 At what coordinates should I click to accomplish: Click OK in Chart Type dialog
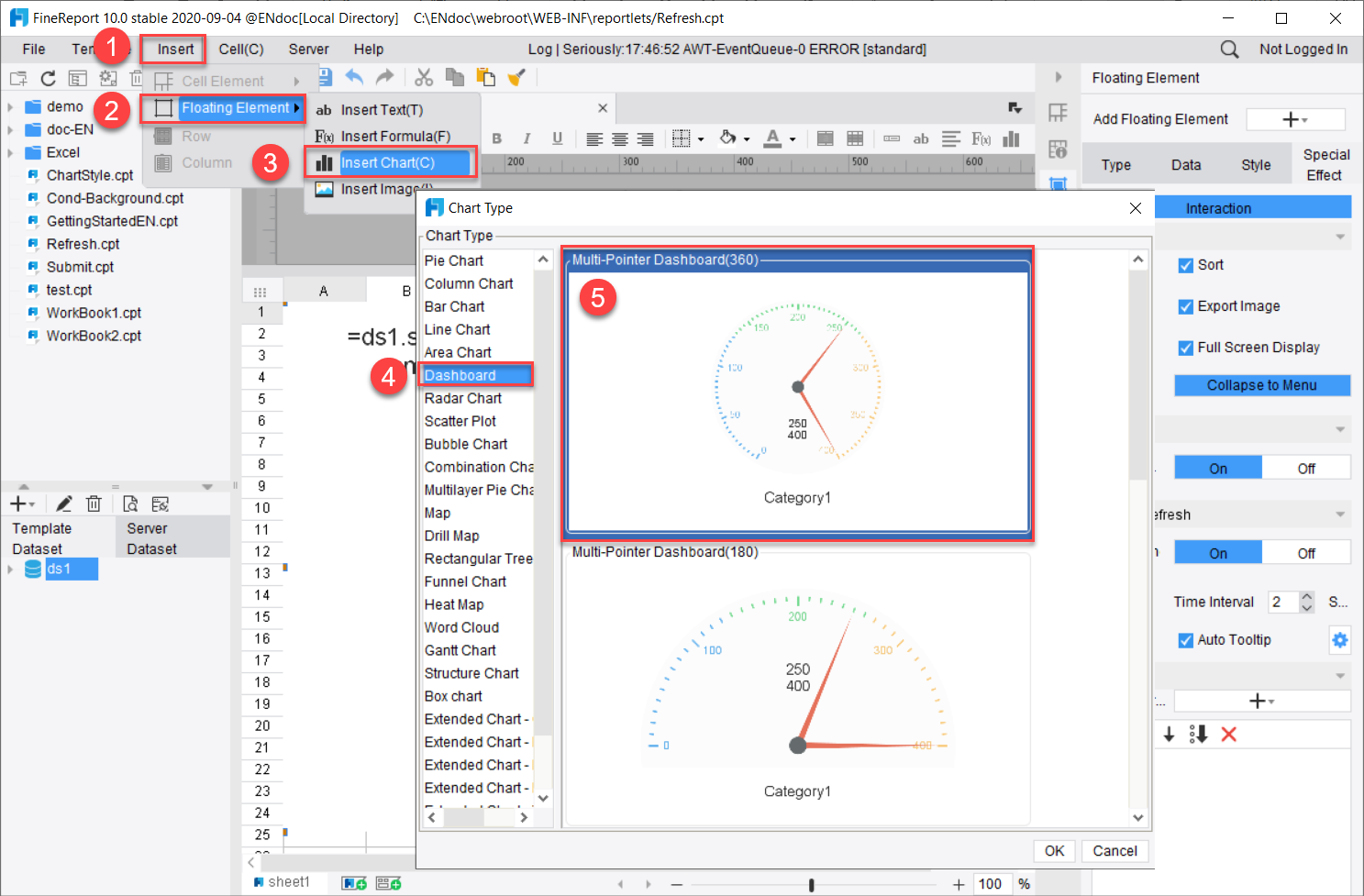pos(1054,851)
